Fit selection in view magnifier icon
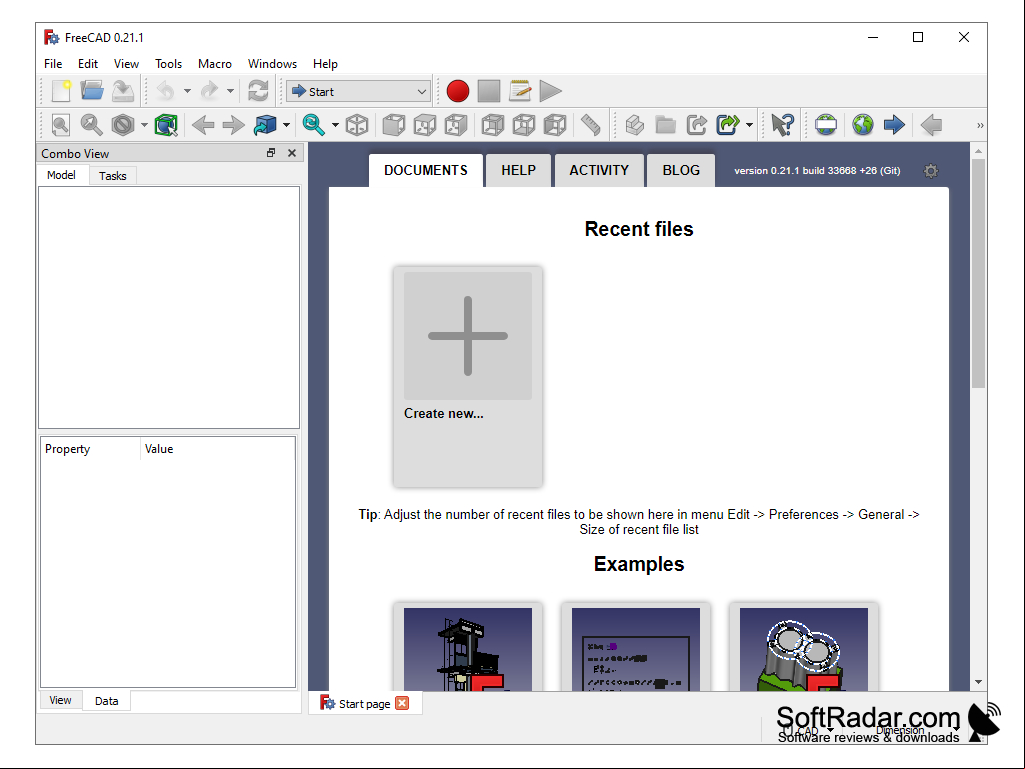The width and height of the screenshot is (1025, 769). 92,125
